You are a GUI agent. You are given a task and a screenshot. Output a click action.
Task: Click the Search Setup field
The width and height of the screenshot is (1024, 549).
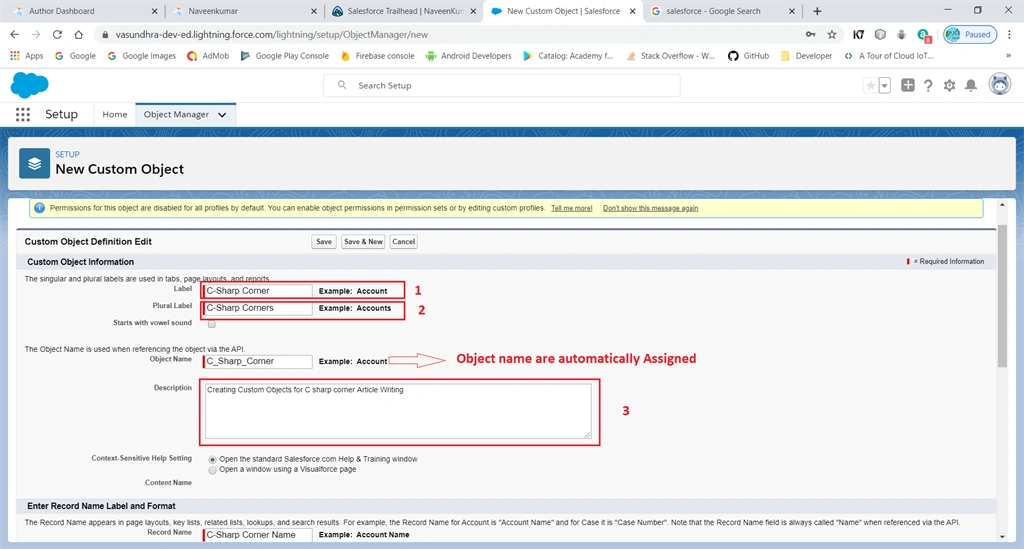502,86
